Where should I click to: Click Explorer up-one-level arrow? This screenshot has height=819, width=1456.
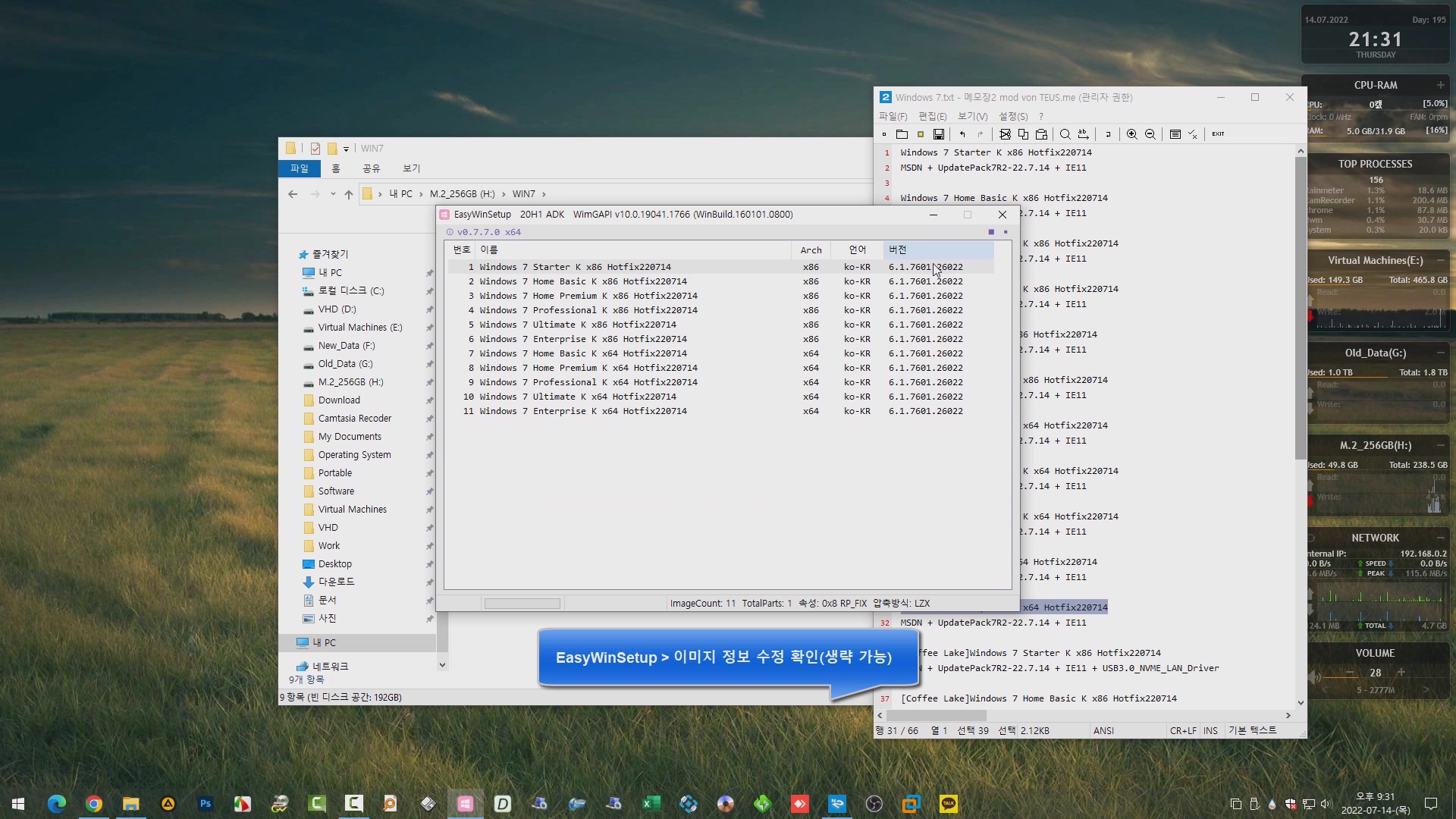(349, 194)
